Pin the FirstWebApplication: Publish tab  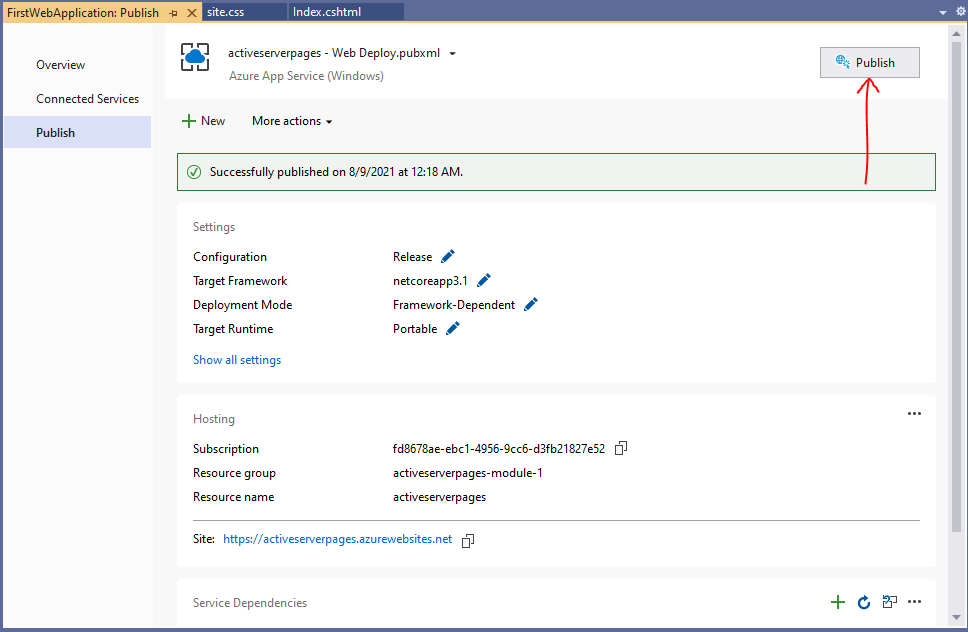173,13
